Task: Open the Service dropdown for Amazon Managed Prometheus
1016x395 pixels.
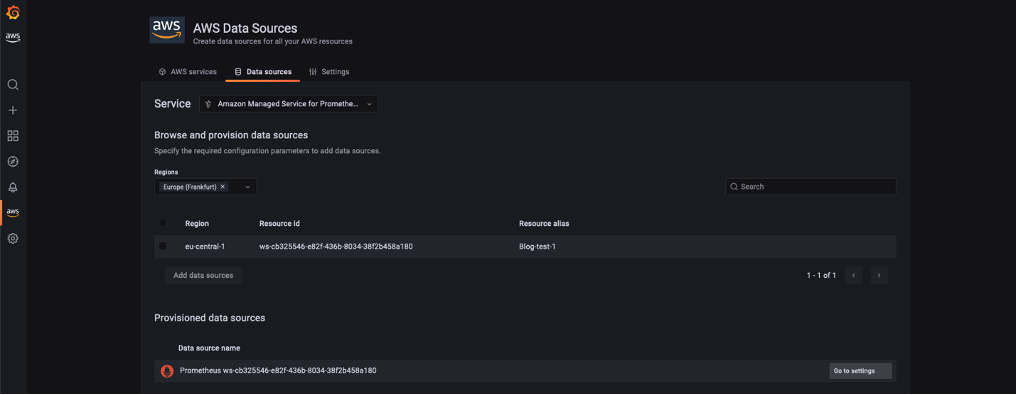Action: pyautogui.click(x=288, y=104)
